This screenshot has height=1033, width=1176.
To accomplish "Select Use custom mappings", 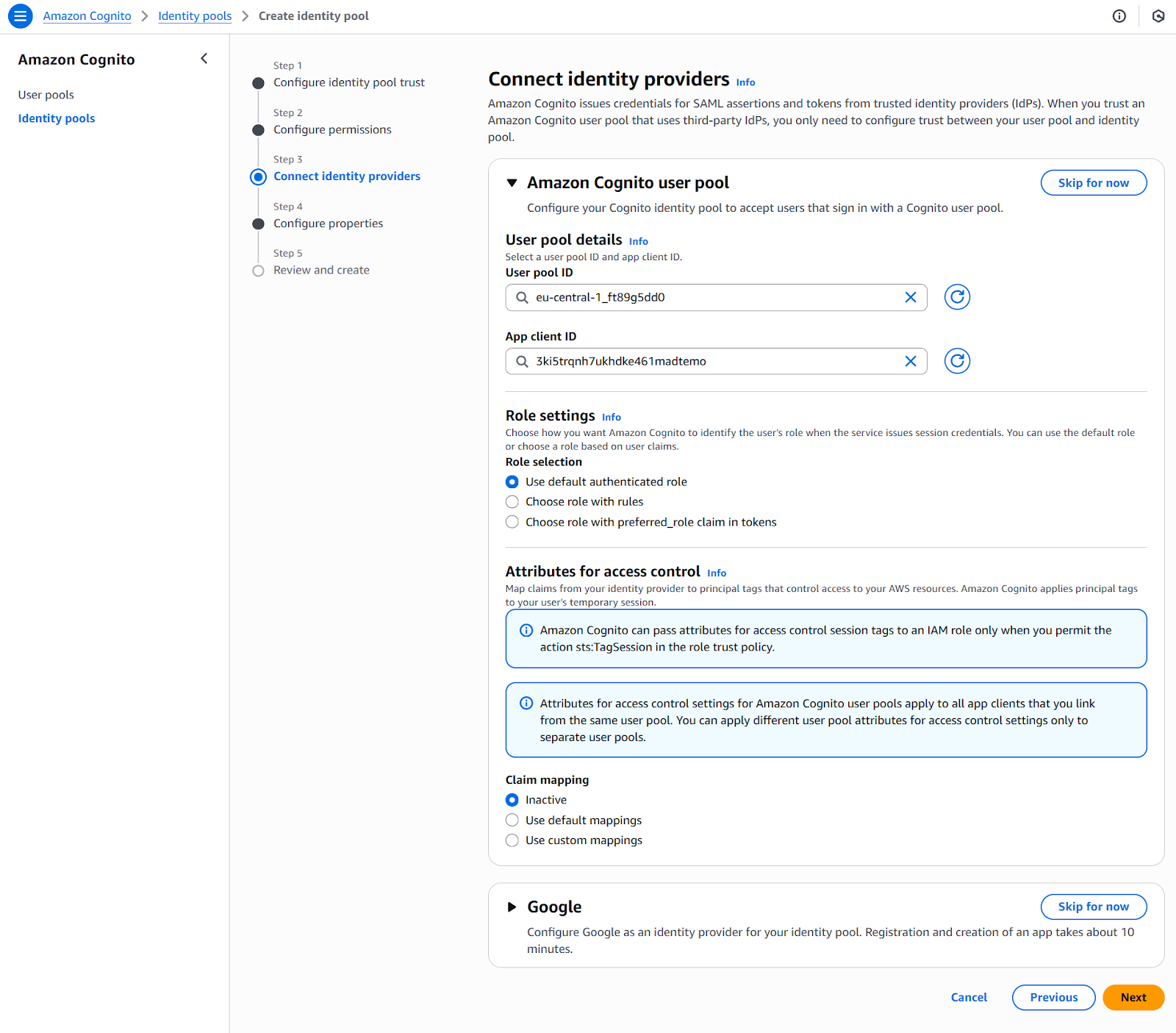I will point(512,840).
